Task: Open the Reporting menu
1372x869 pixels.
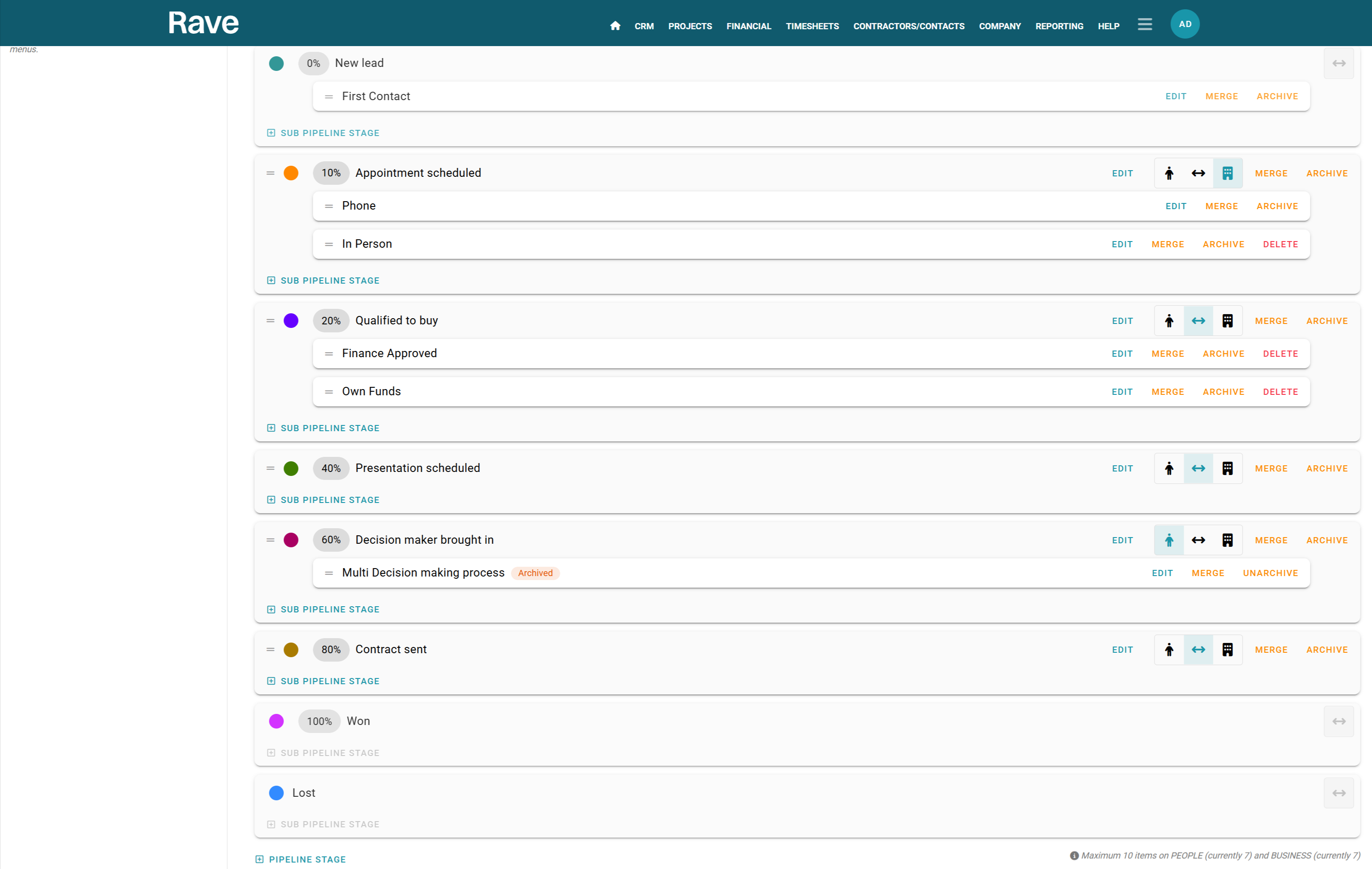Action: pos(1059,26)
